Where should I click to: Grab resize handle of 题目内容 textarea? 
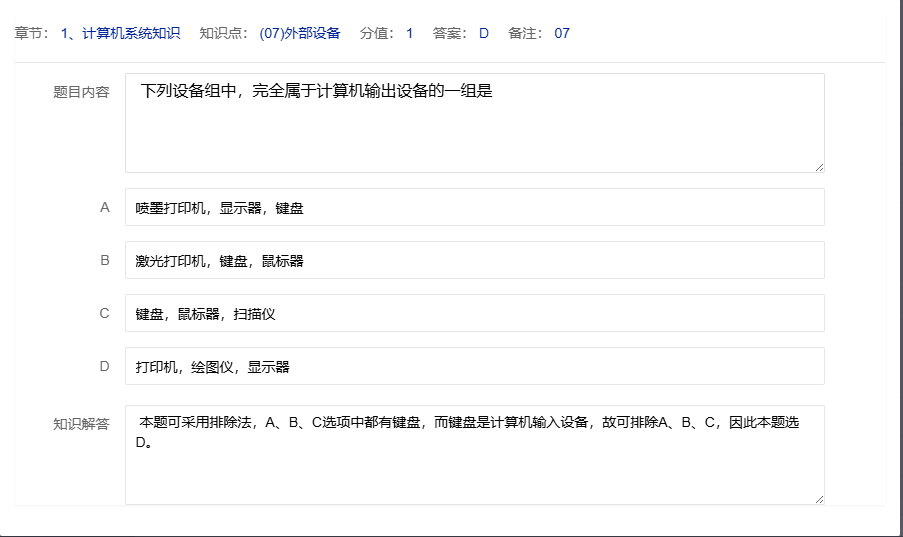tap(818, 166)
